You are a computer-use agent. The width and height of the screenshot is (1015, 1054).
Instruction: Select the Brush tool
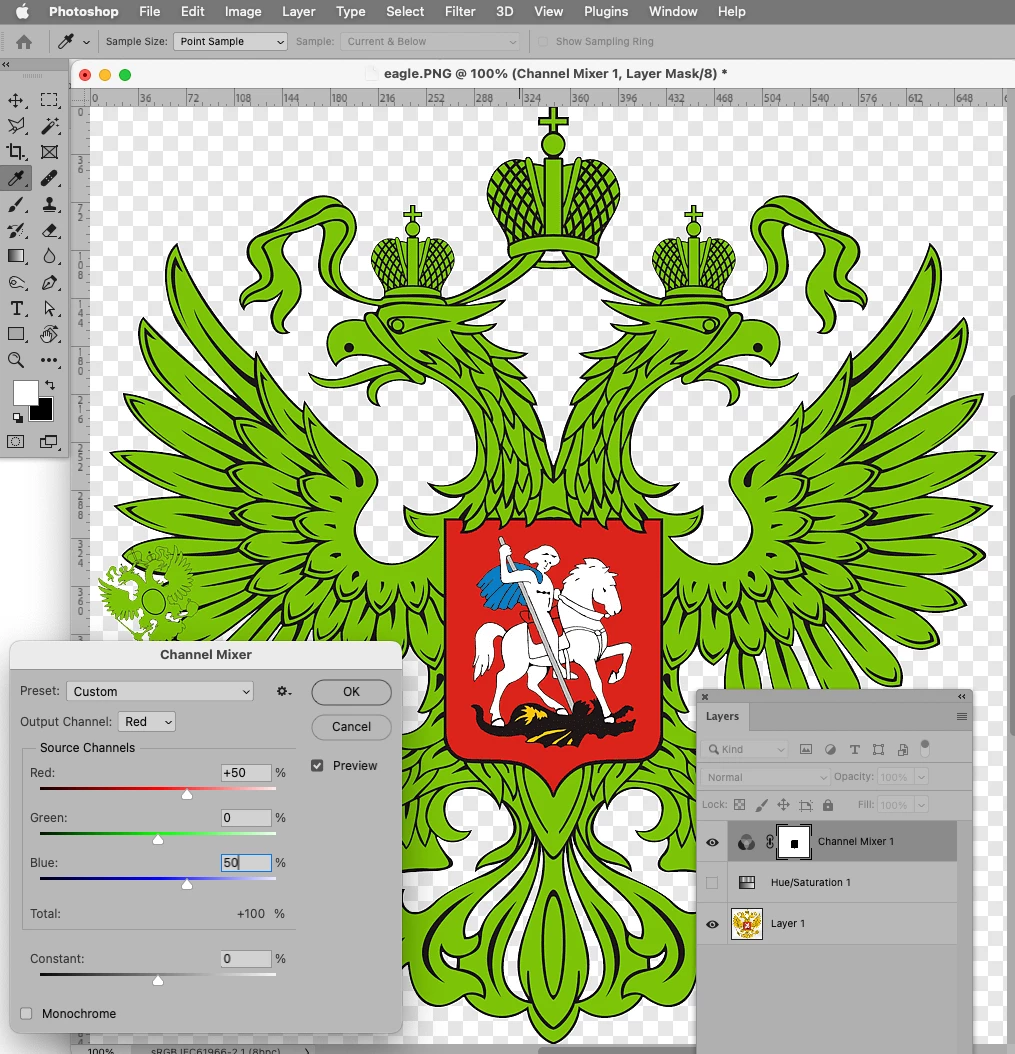(x=16, y=204)
